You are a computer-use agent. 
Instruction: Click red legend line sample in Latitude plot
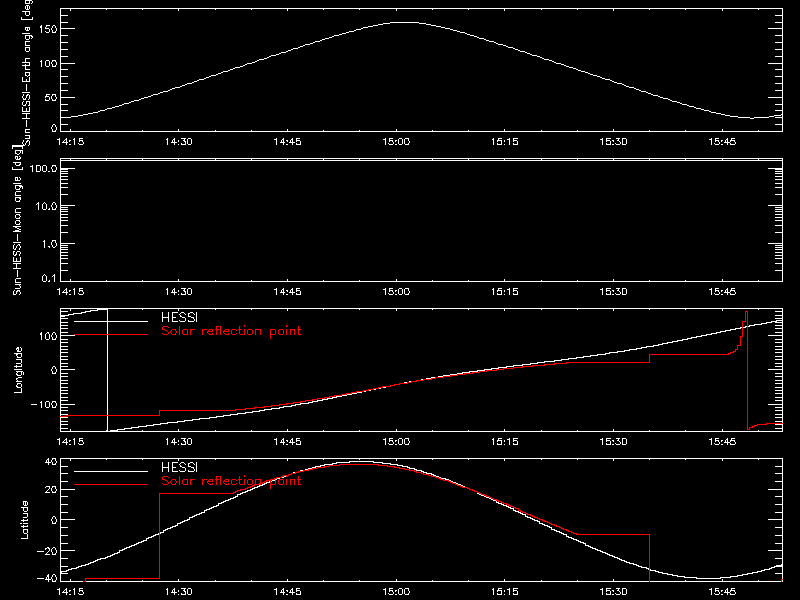point(111,485)
